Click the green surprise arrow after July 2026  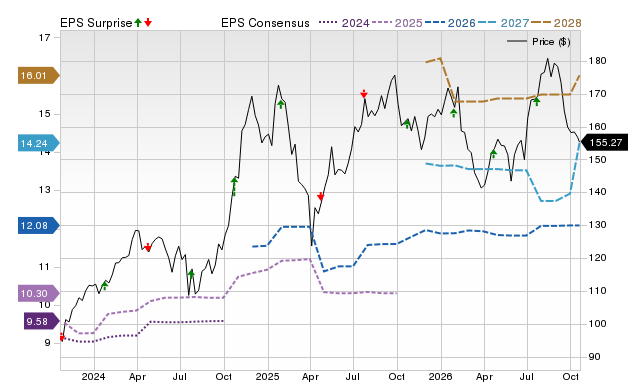coord(536,101)
